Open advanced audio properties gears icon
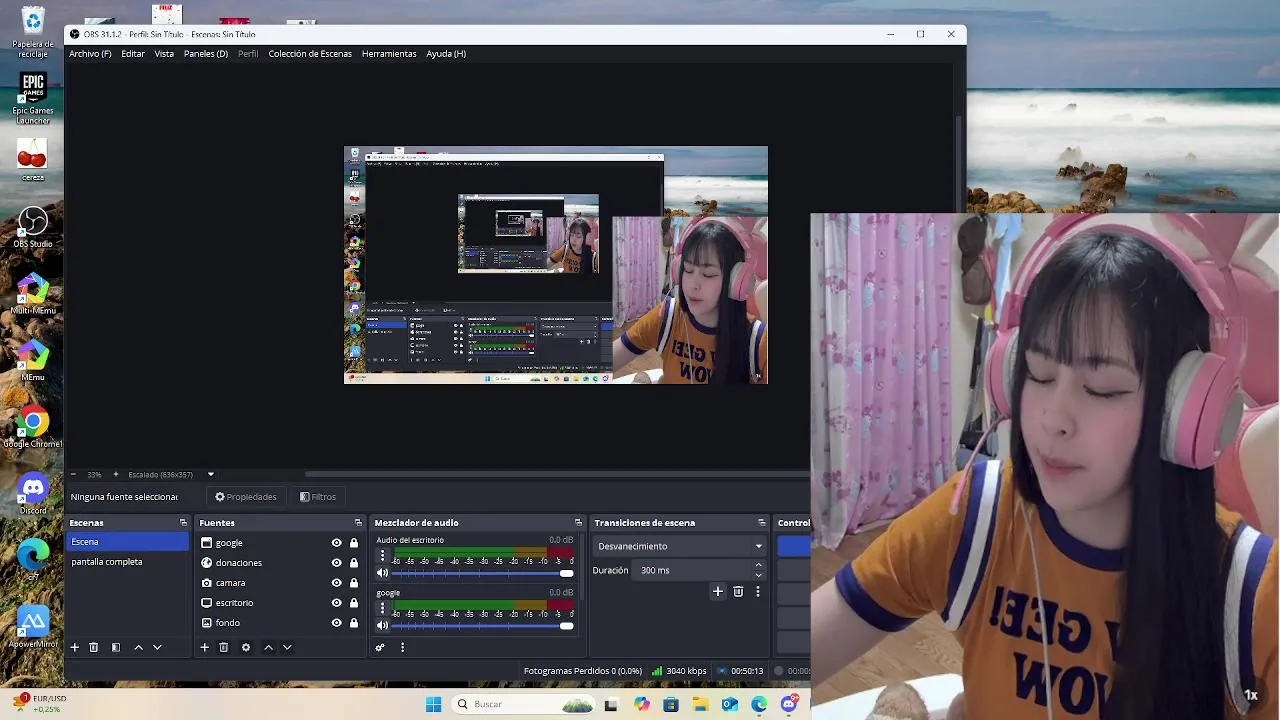 tap(380, 647)
